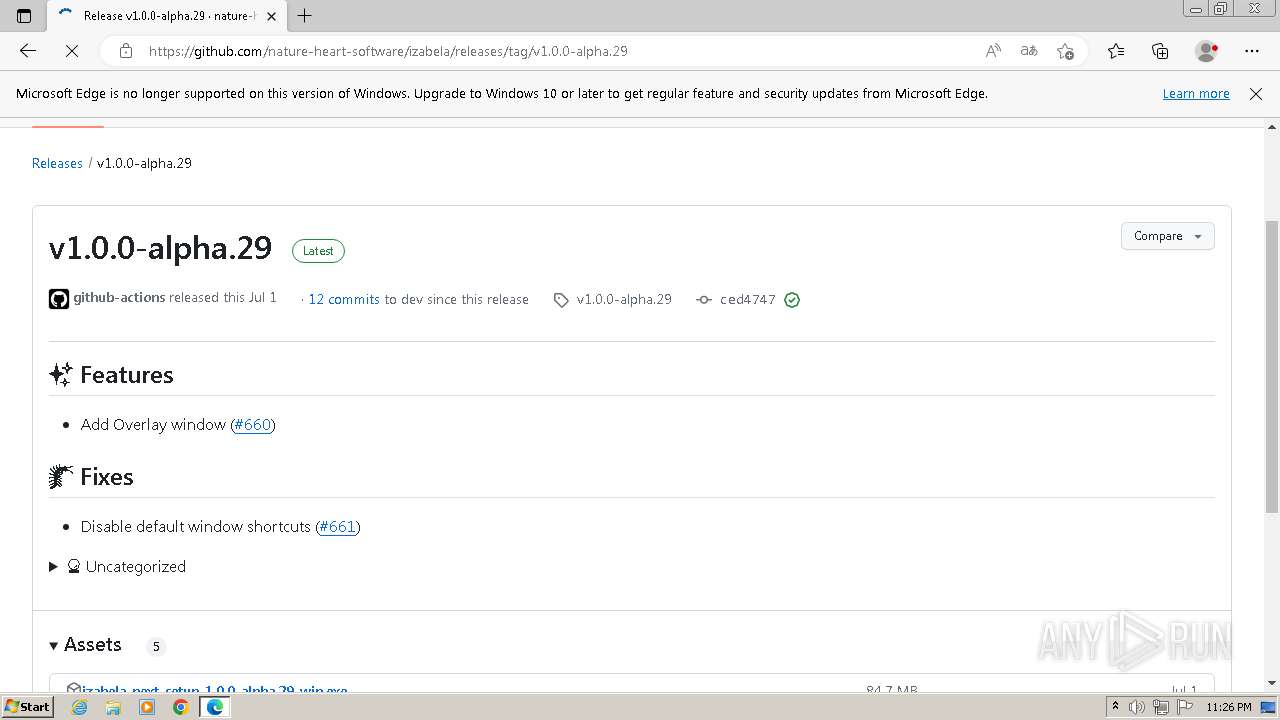This screenshot has width=1280, height=720.
Task: Open the Compare dropdown
Action: [x=1168, y=236]
